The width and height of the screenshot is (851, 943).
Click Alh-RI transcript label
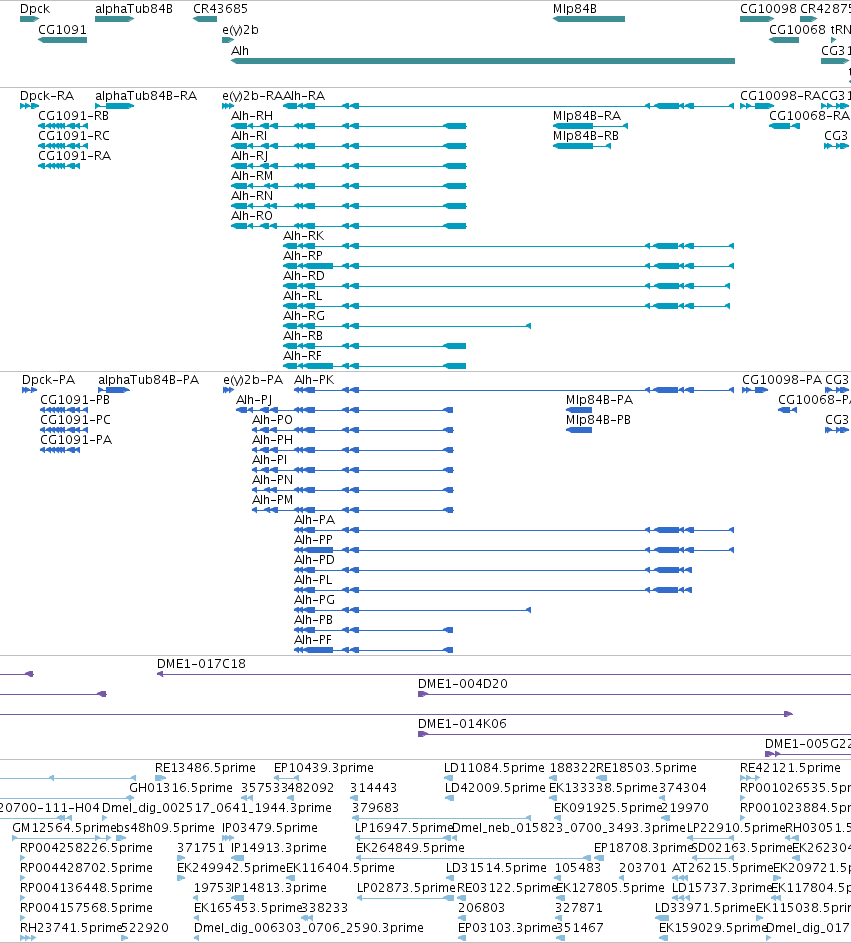[x=249, y=136]
